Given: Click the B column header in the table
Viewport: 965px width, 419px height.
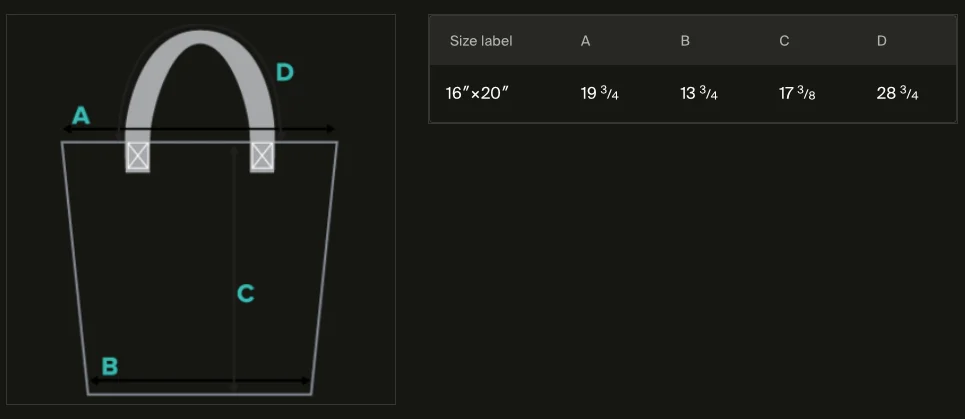Looking at the screenshot, I should (685, 41).
